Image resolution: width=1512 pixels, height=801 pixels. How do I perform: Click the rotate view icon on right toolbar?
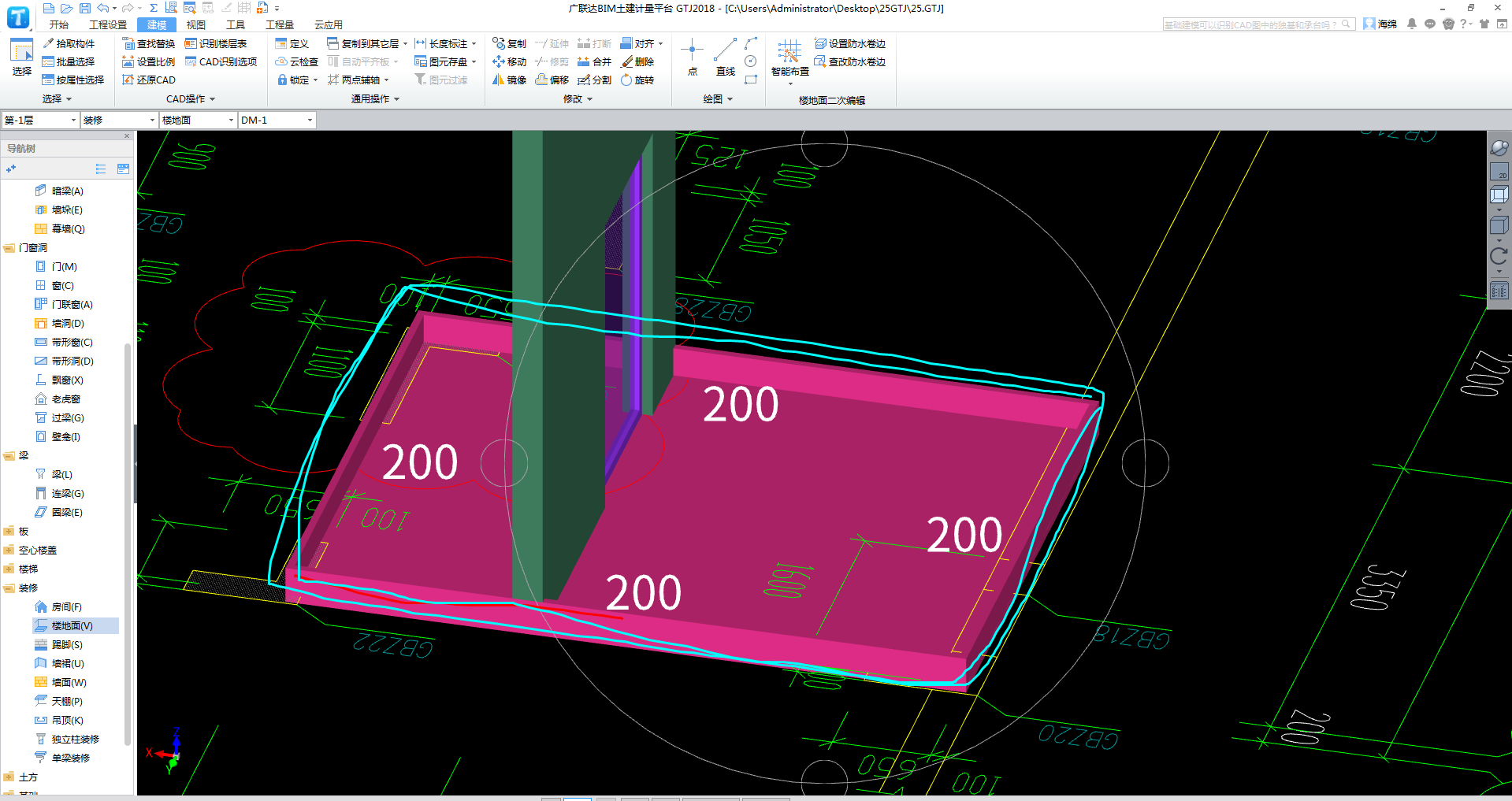(1499, 255)
